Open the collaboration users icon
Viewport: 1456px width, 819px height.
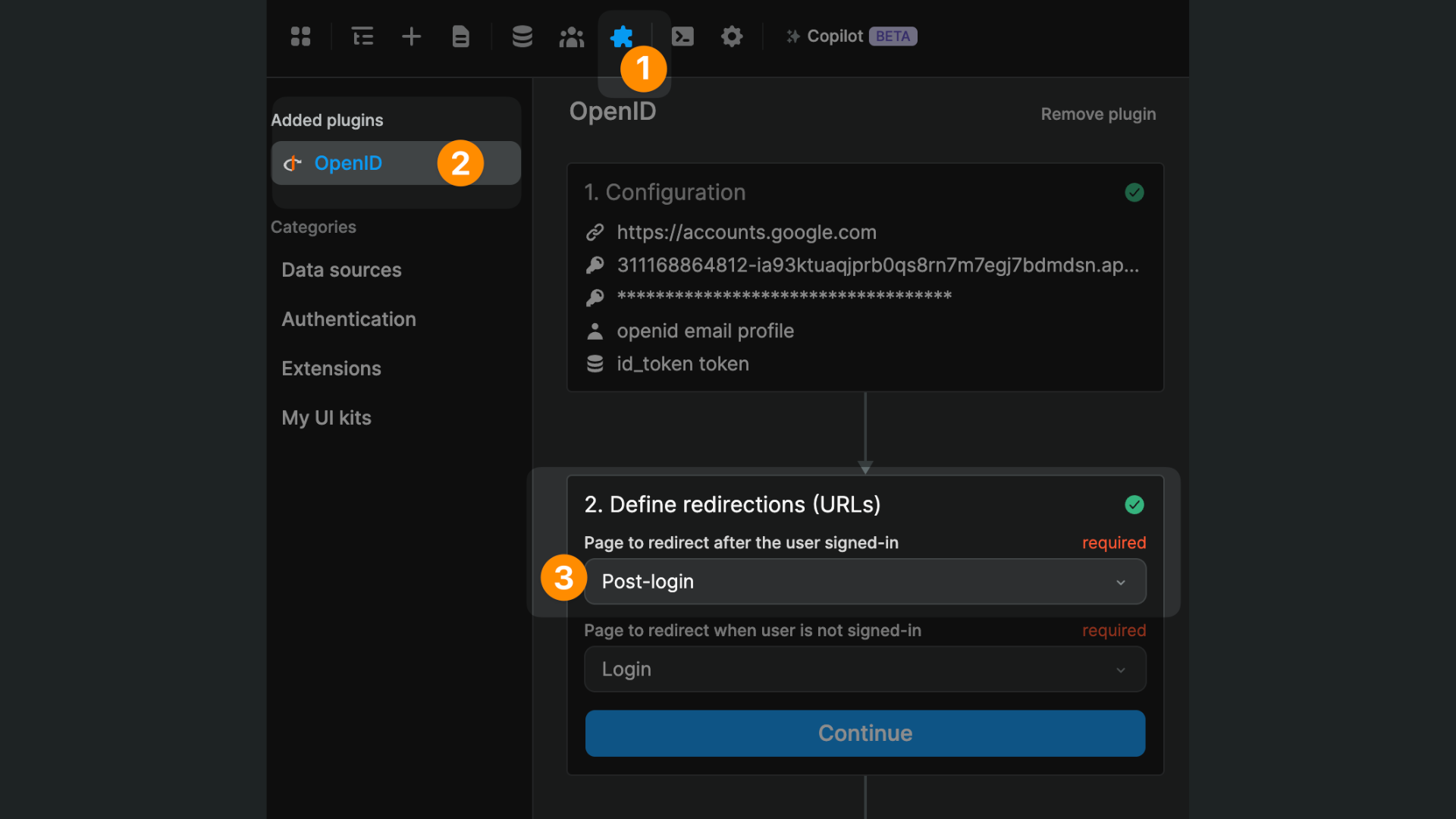tap(571, 36)
